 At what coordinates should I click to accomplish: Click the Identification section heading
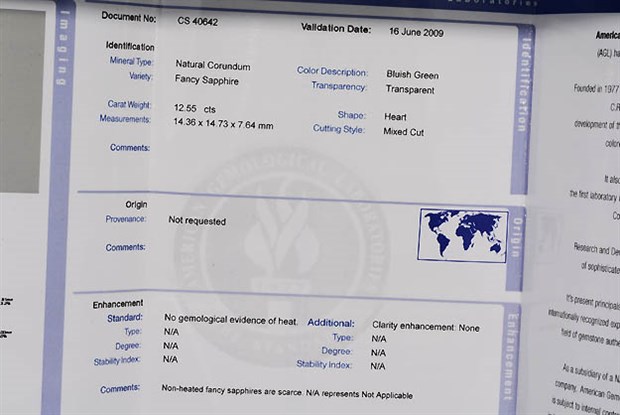(x=130, y=46)
